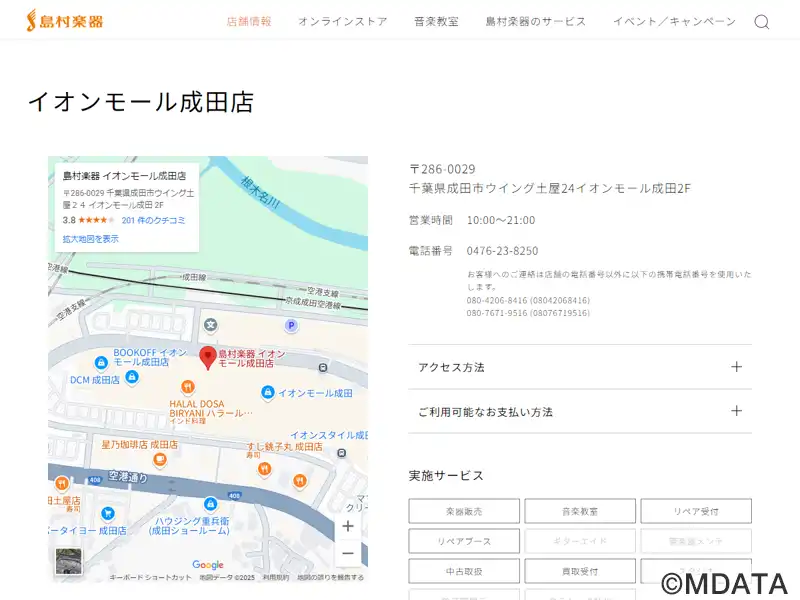Click the ハウジング重兵衛 shop pin

click(x=210, y=505)
